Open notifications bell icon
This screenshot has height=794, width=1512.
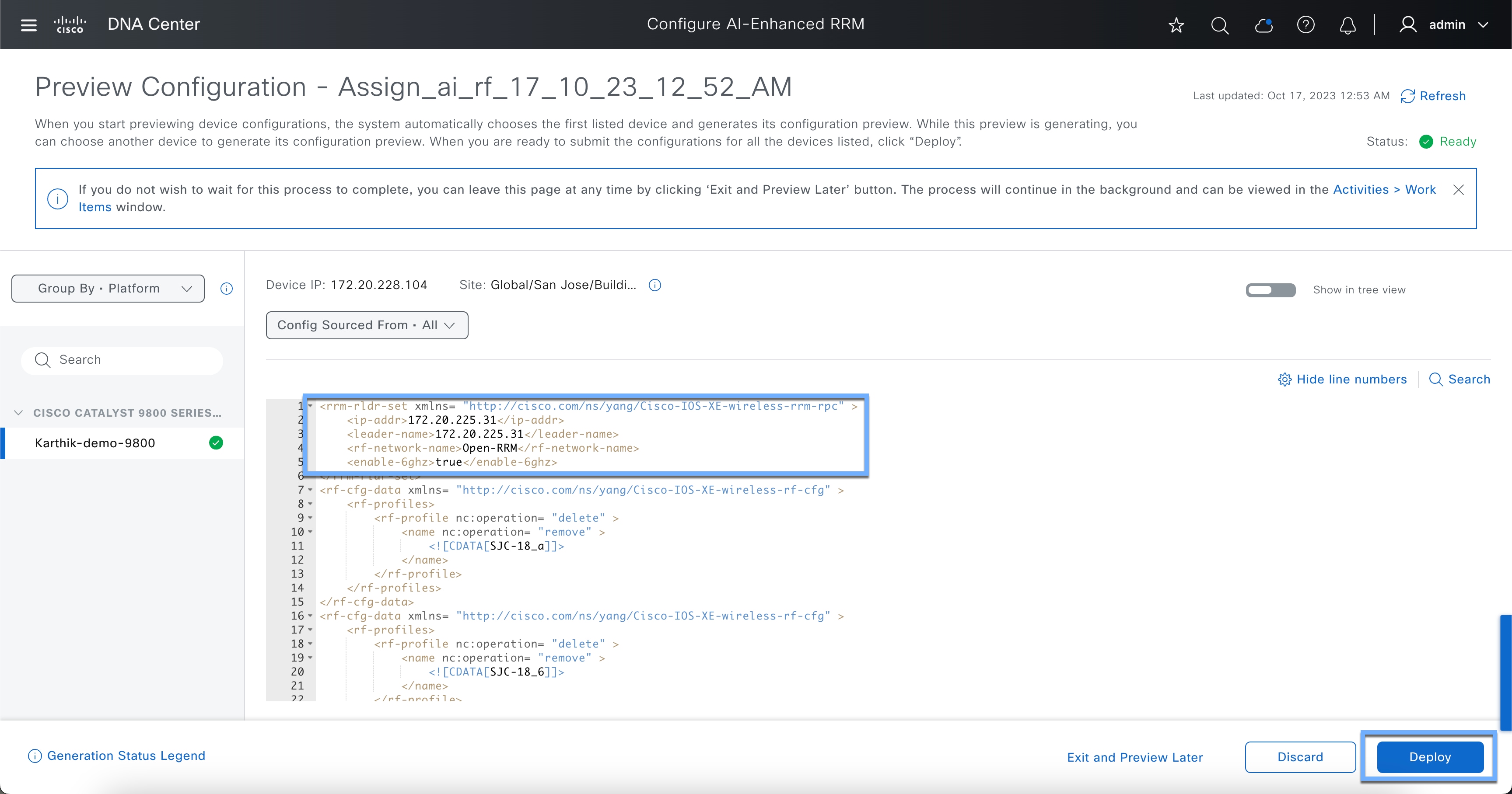click(x=1347, y=24)
